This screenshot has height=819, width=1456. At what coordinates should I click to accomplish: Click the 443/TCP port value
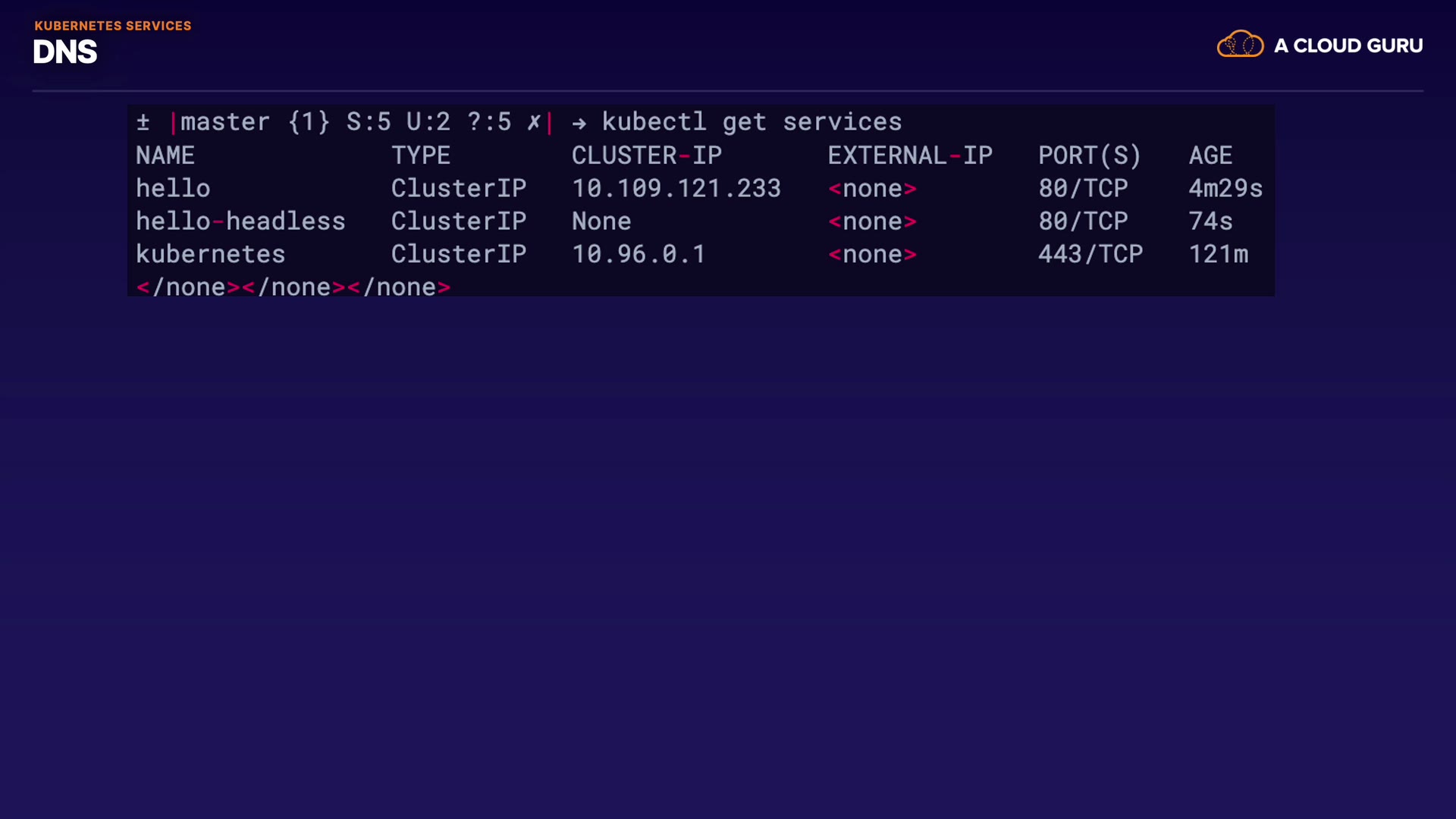(x=1090, y=254)
